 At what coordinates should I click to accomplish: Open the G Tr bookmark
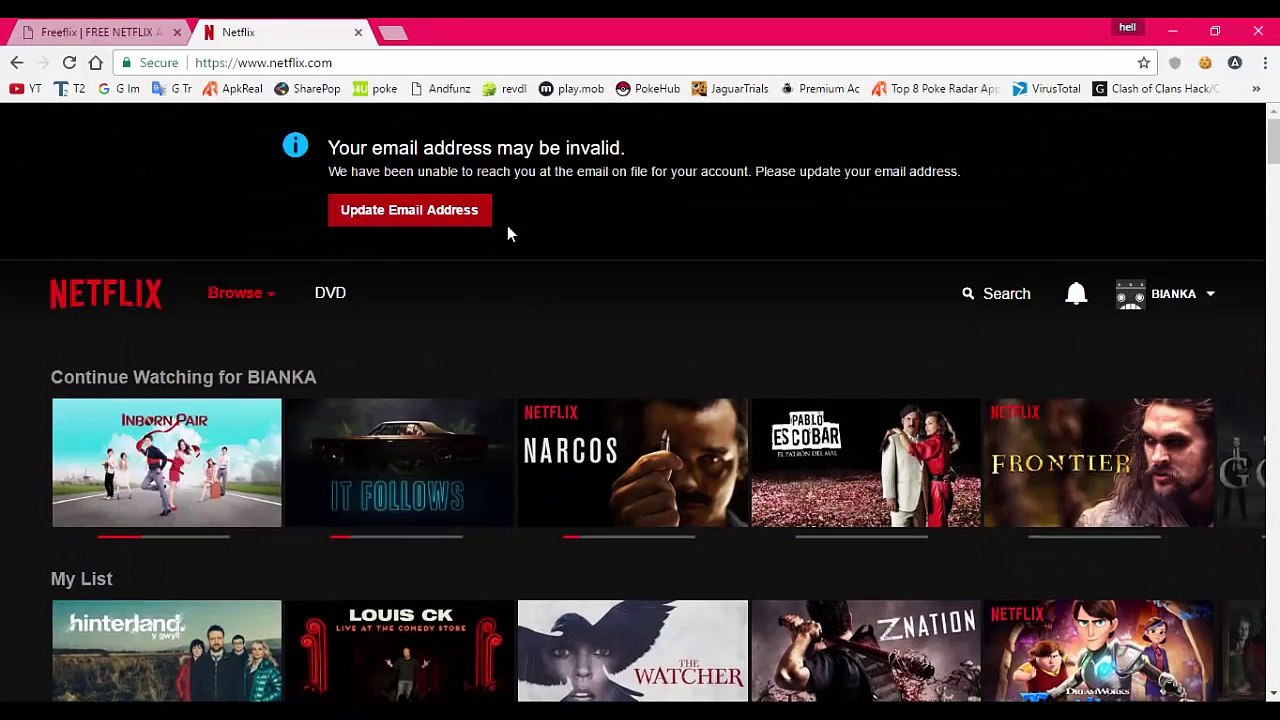(x=172, y=89)
